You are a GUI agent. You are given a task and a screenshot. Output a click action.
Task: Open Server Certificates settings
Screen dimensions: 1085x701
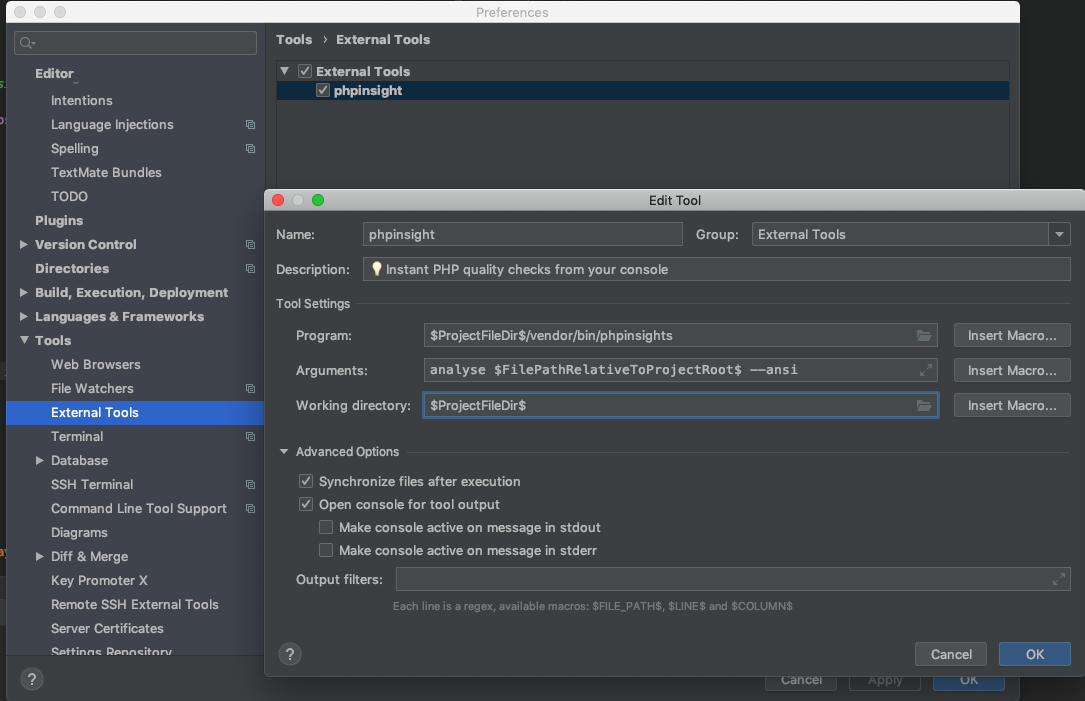107,628
